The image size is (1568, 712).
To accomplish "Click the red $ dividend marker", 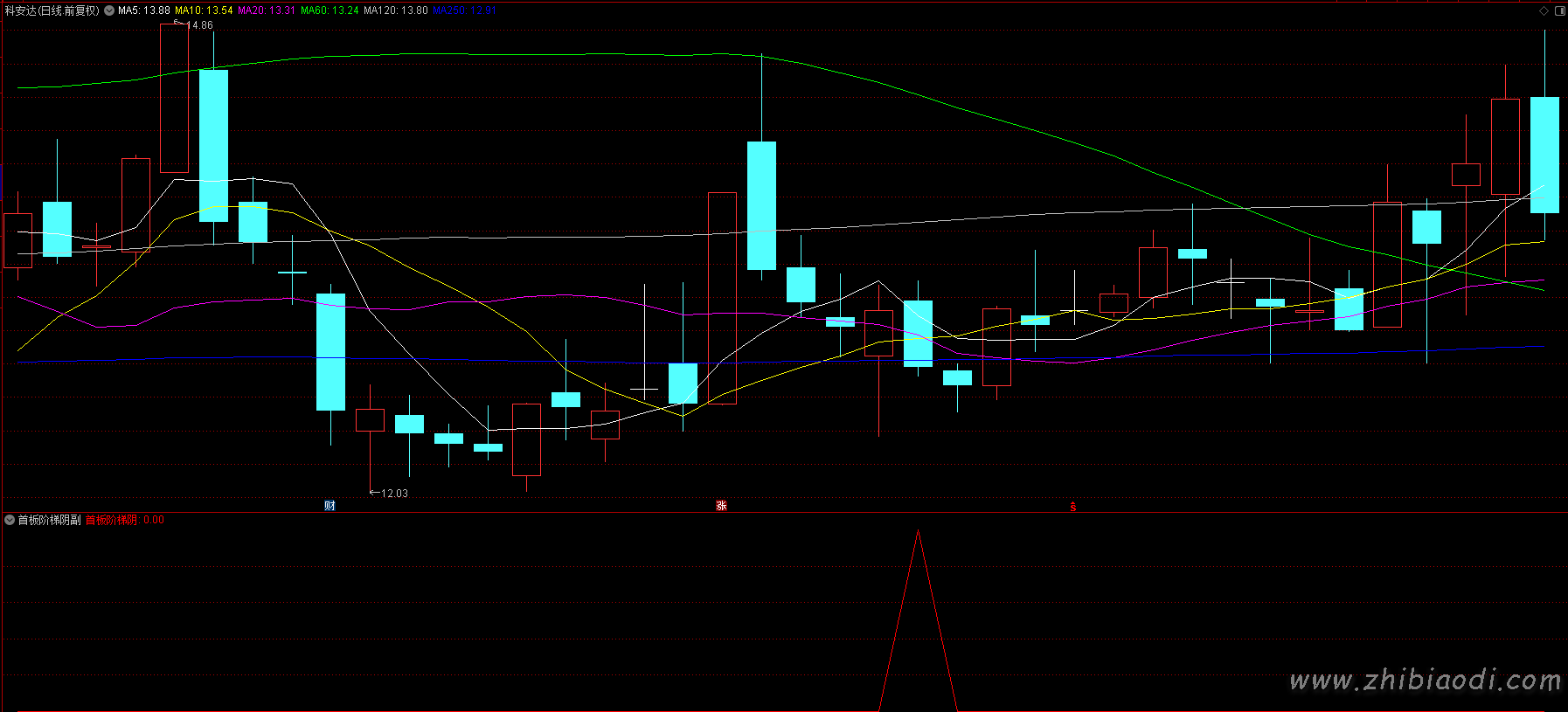I will click(1073, 507).
